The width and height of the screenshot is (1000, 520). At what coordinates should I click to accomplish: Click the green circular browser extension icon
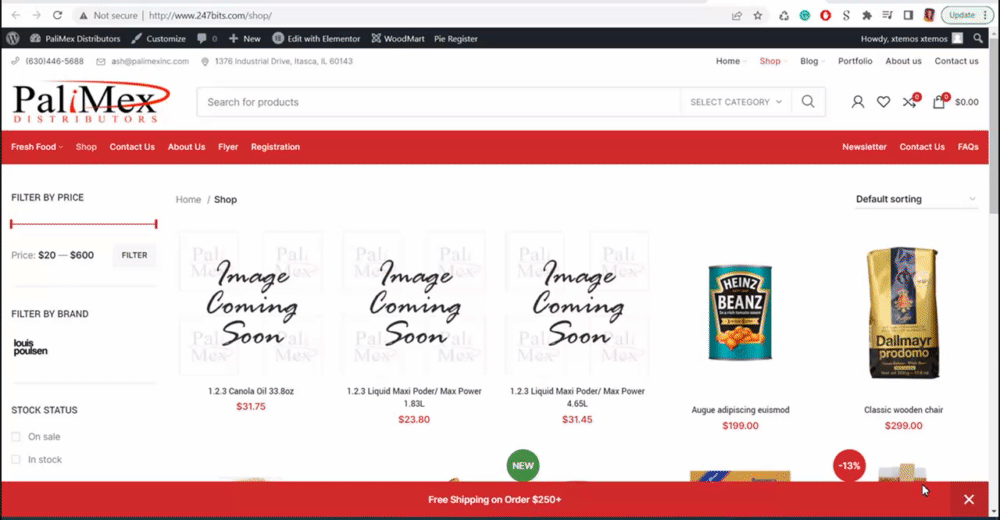[805, 15]
